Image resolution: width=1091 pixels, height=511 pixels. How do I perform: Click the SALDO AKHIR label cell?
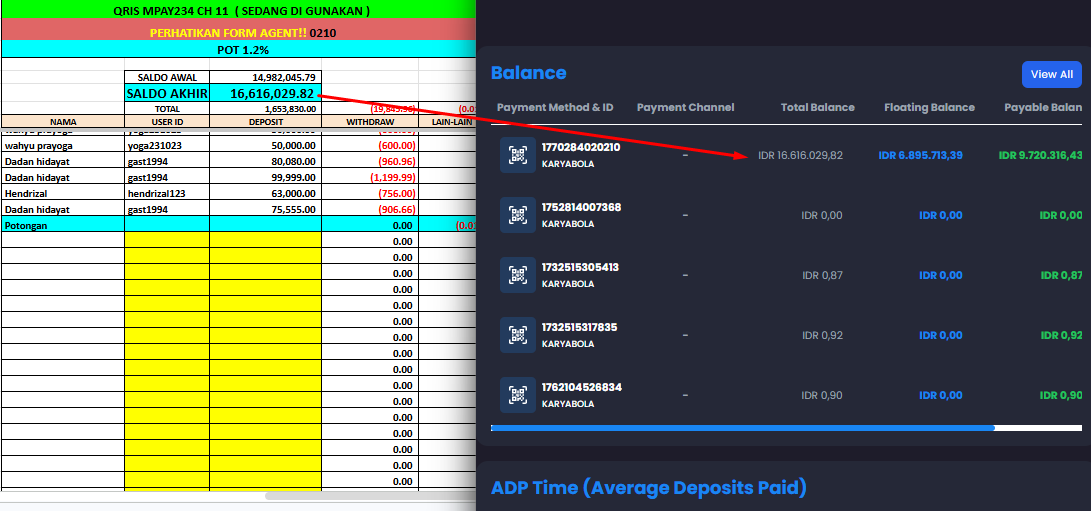coord(167,93)
